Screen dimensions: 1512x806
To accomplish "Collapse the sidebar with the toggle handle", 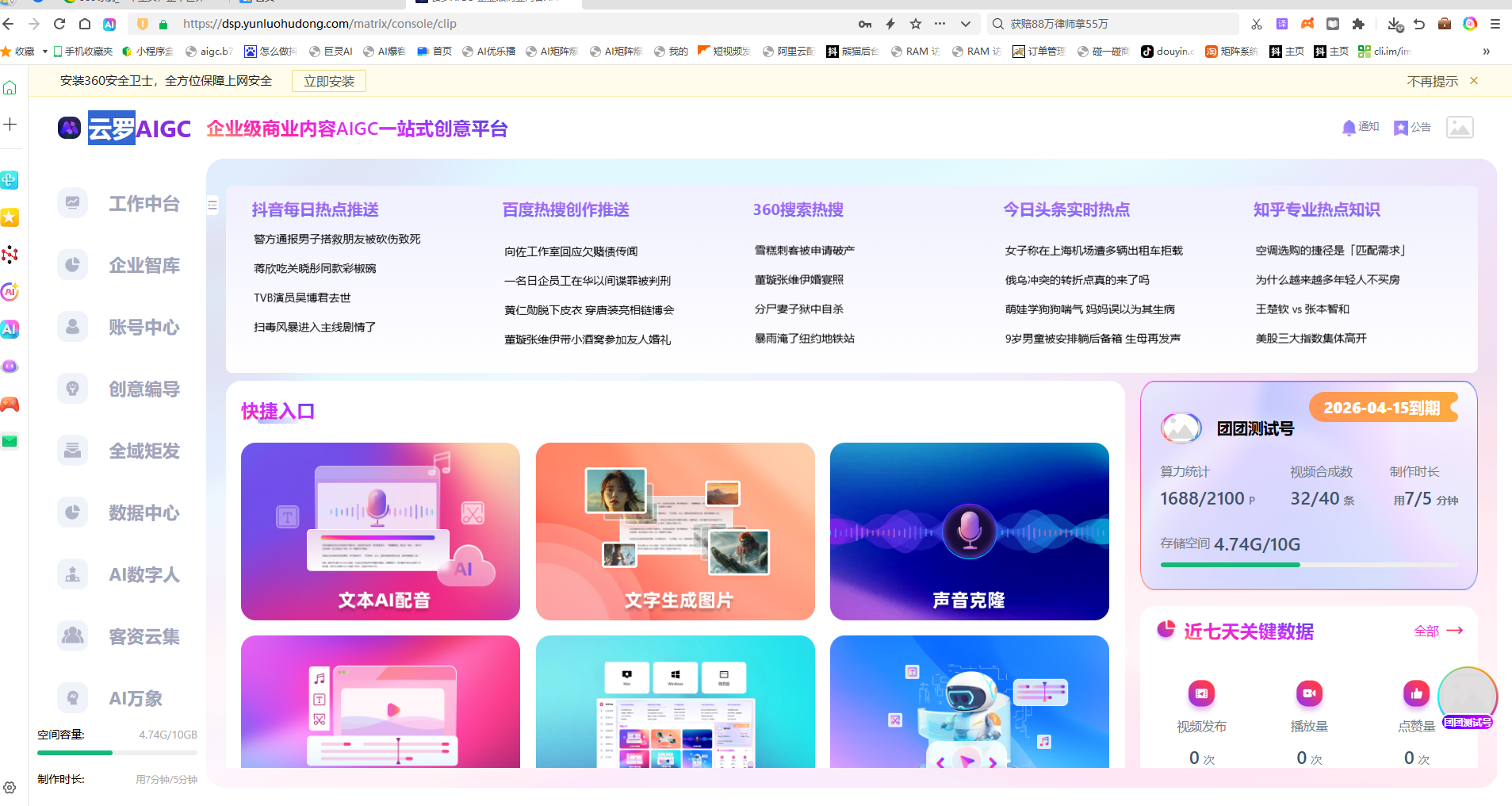I will tap(212, 205).
